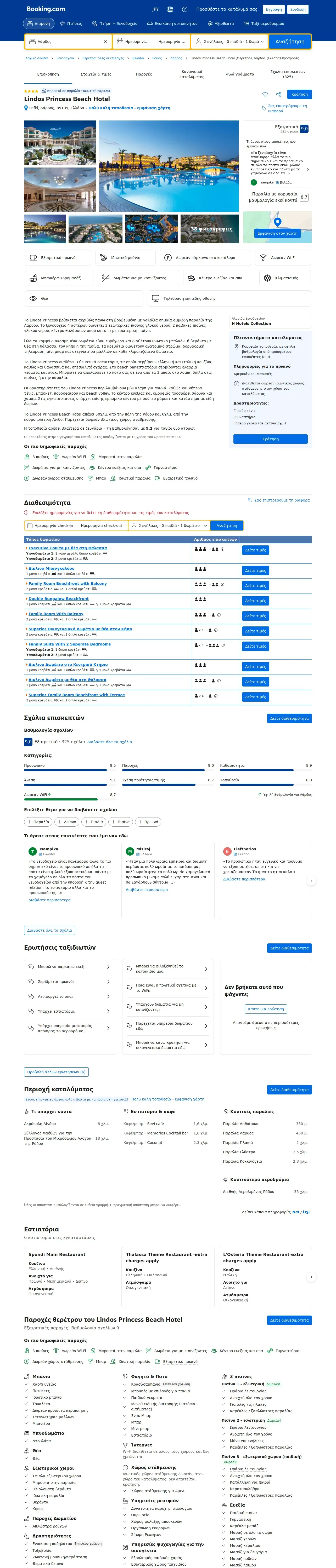Open the Booking.com logo home link
336x1568 pixels.
click(46, 9)
